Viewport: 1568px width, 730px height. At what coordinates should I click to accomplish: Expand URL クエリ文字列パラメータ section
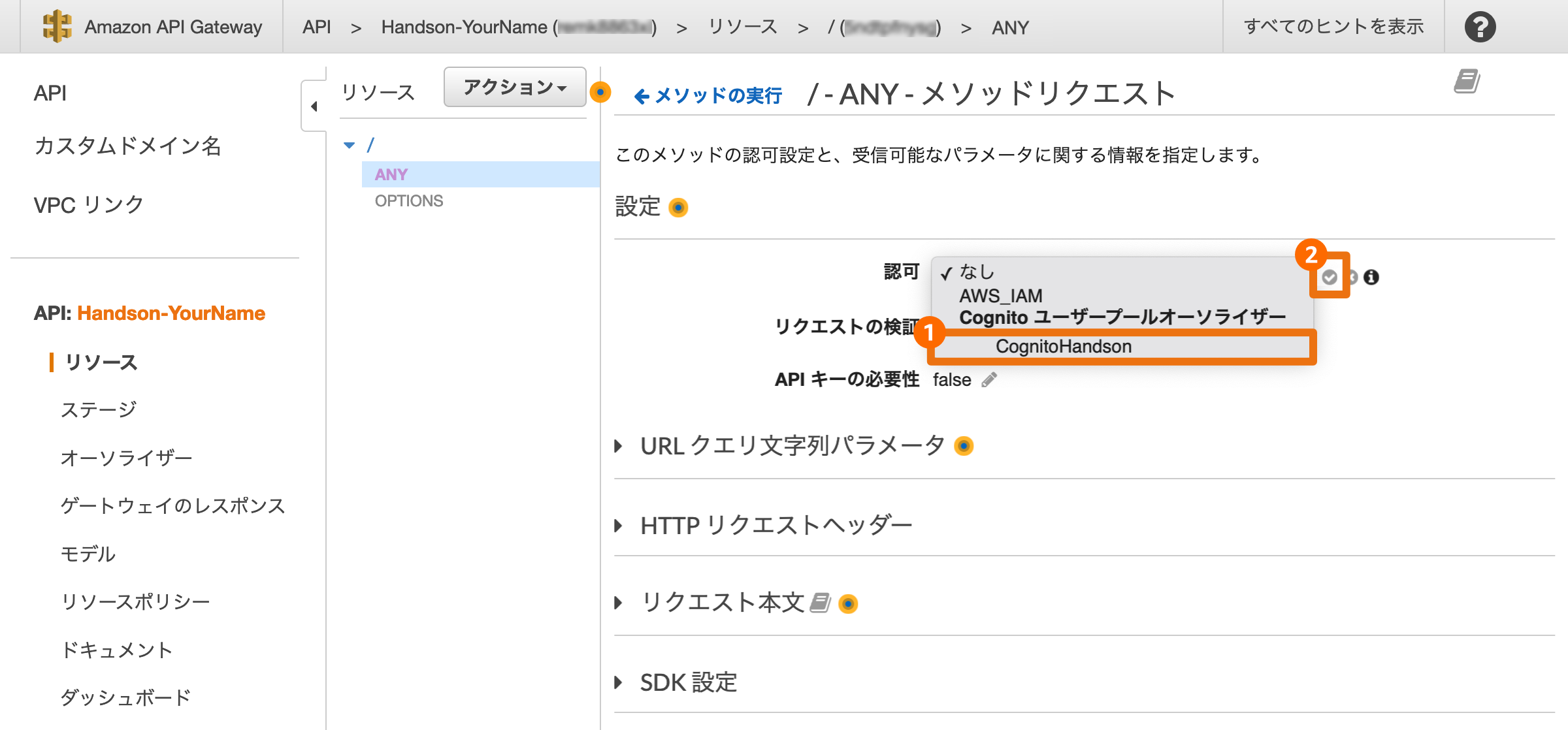pyautogui.click(x=618, y=446)
